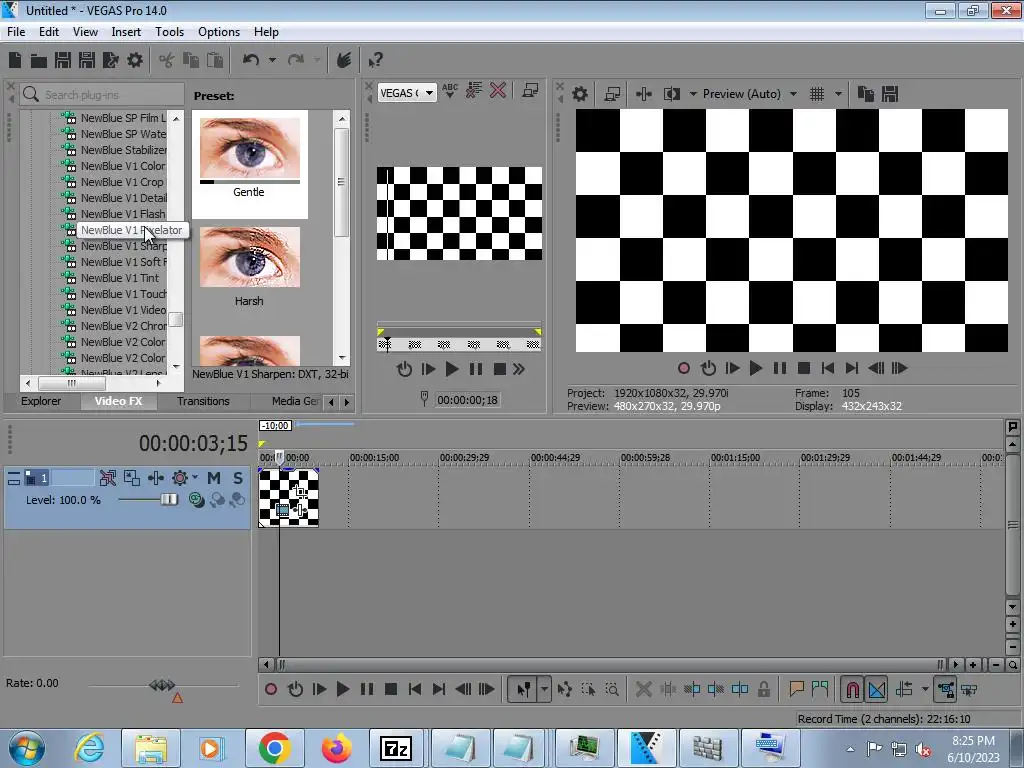The height and width of the screenshot is (768, 1024).
Task: Play the timeline from main transport
Action: tap(342, 690)
